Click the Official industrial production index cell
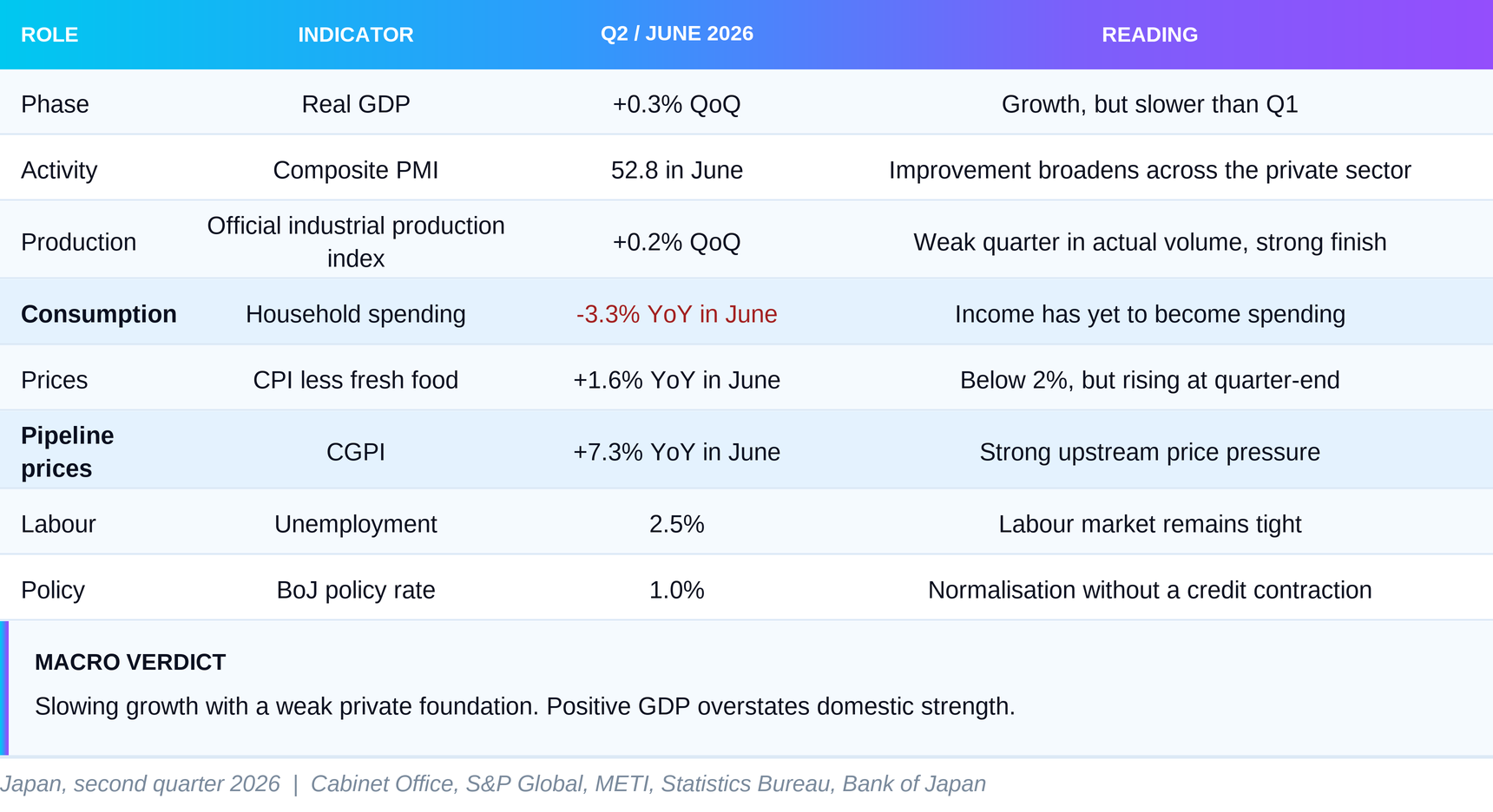Image resolution: width=1493 pixels, height=812 pixels. pos(356,242)
